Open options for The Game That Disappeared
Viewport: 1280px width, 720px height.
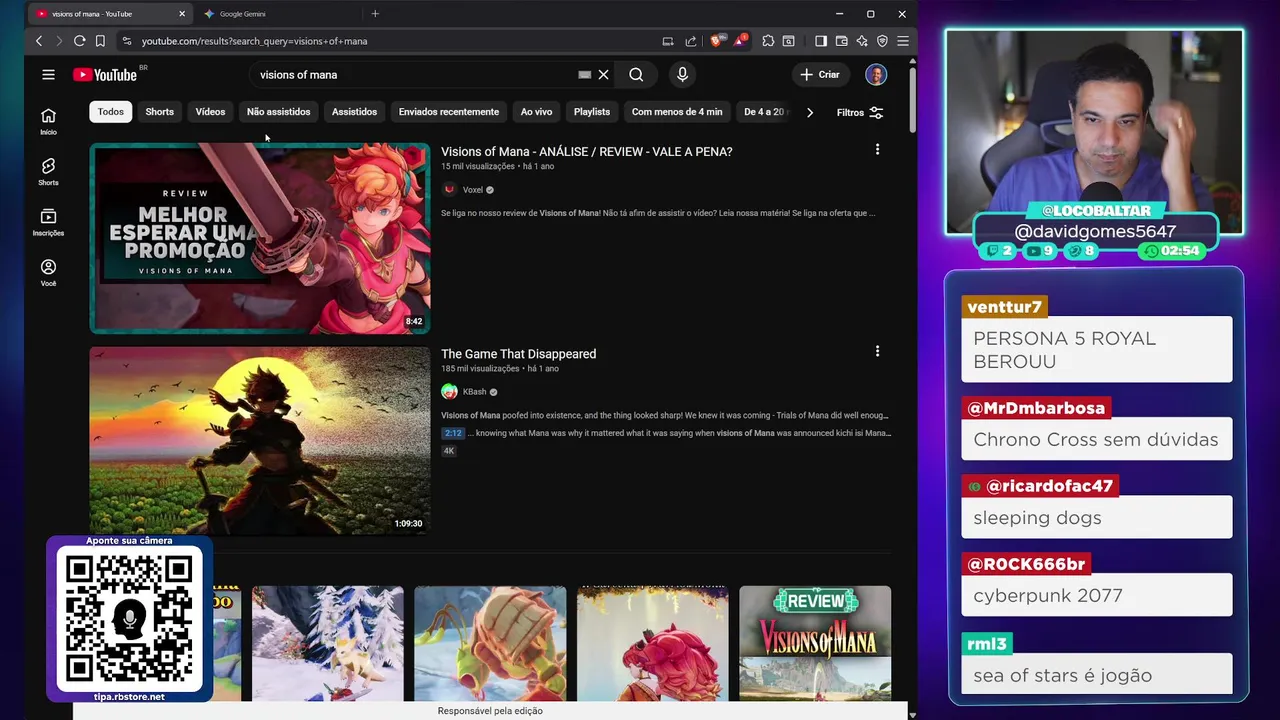877,351
